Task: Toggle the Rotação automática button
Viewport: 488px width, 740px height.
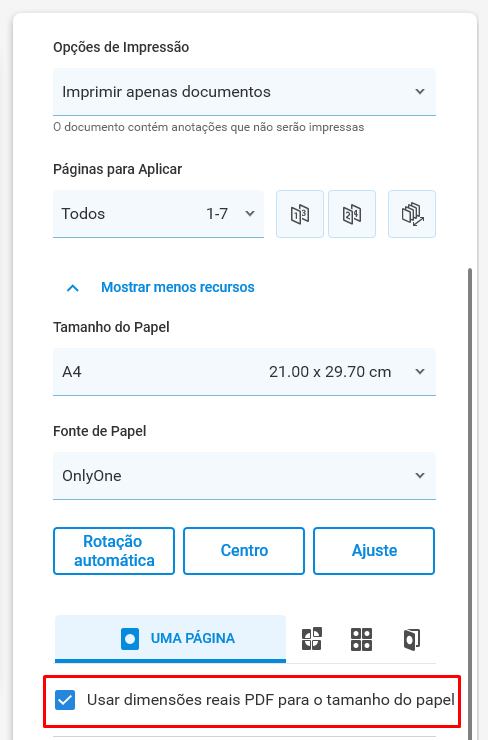Action: [x=114, y=551]
